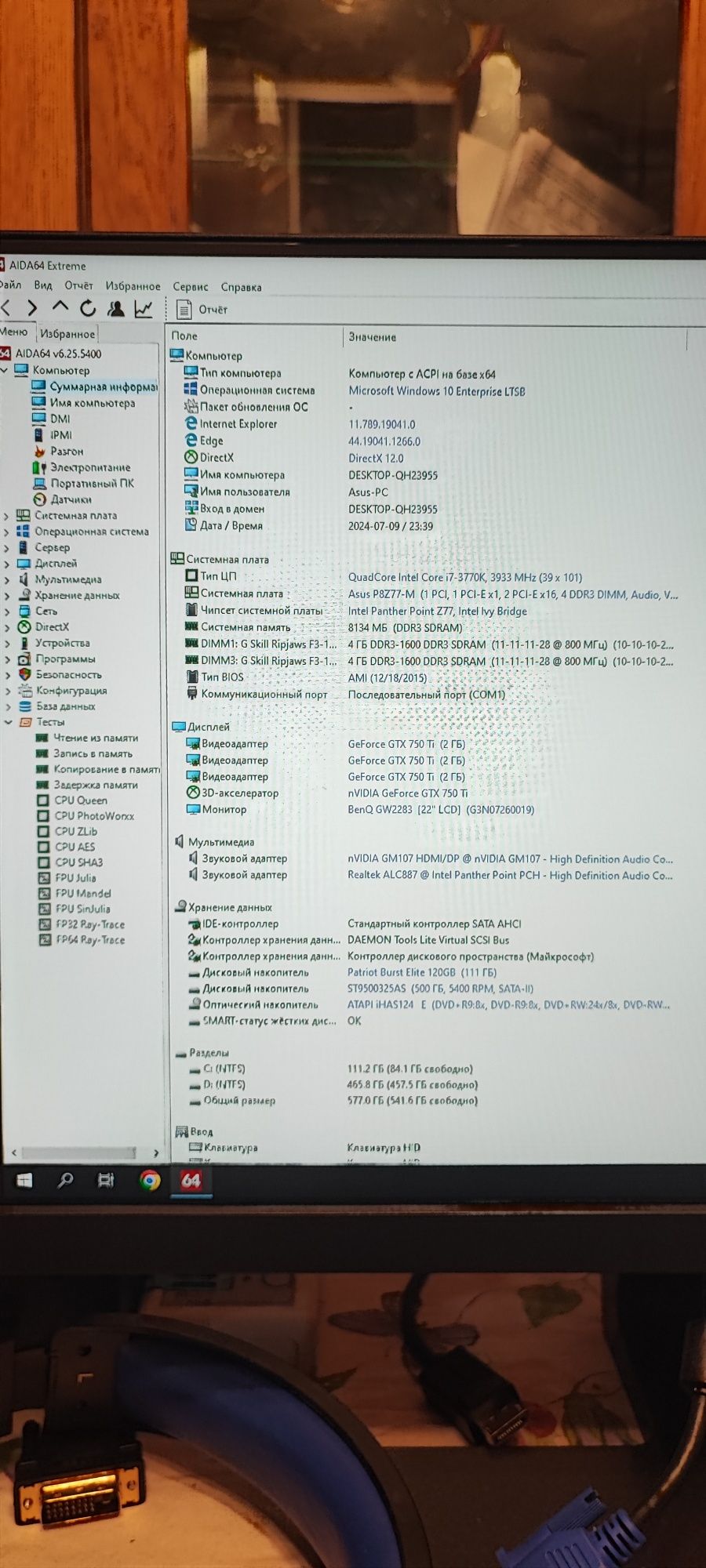
Task: Click the Отчёт report button
Action: pos(202,310)
